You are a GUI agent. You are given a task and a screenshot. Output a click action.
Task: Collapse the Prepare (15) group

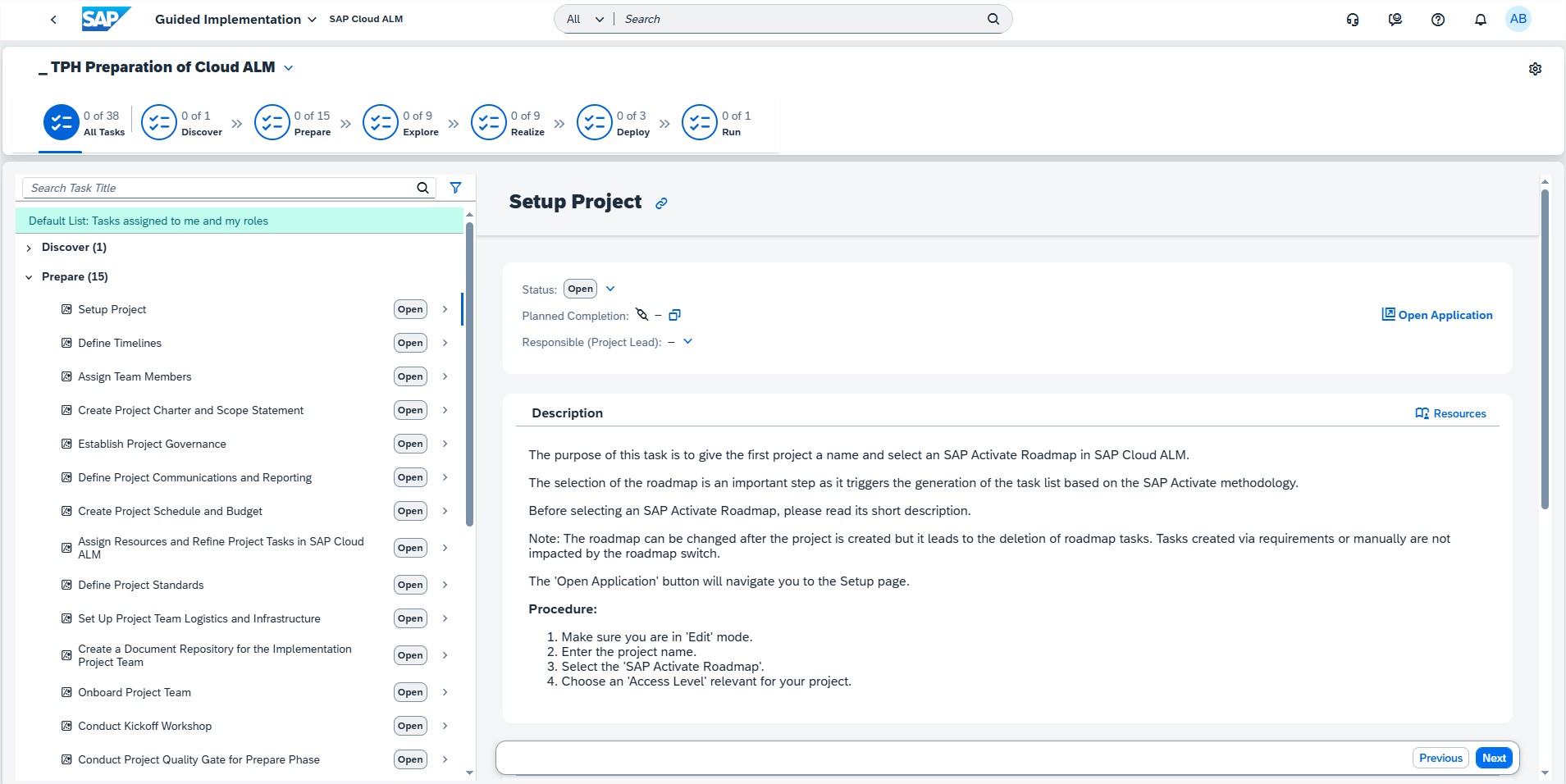[x=30, y=277]
